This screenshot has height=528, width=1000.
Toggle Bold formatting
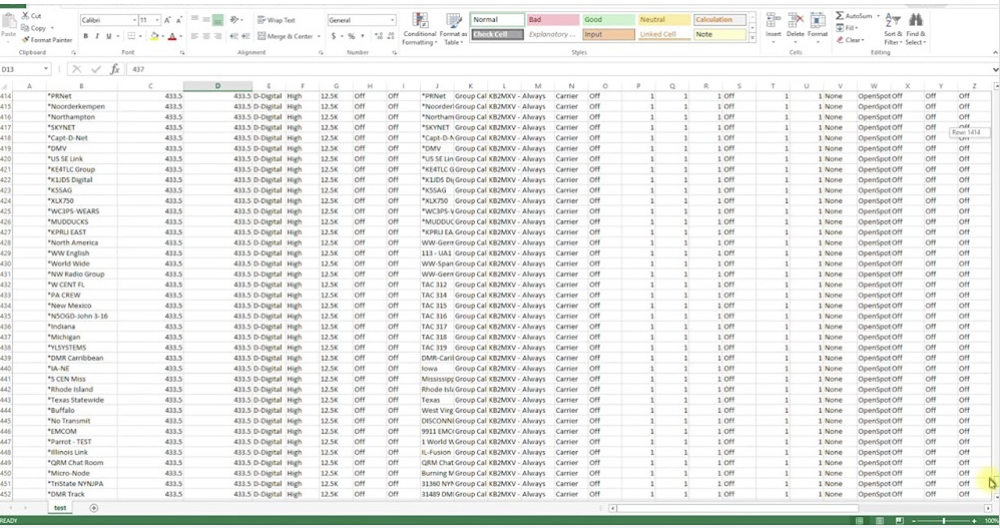coord(86,36)
